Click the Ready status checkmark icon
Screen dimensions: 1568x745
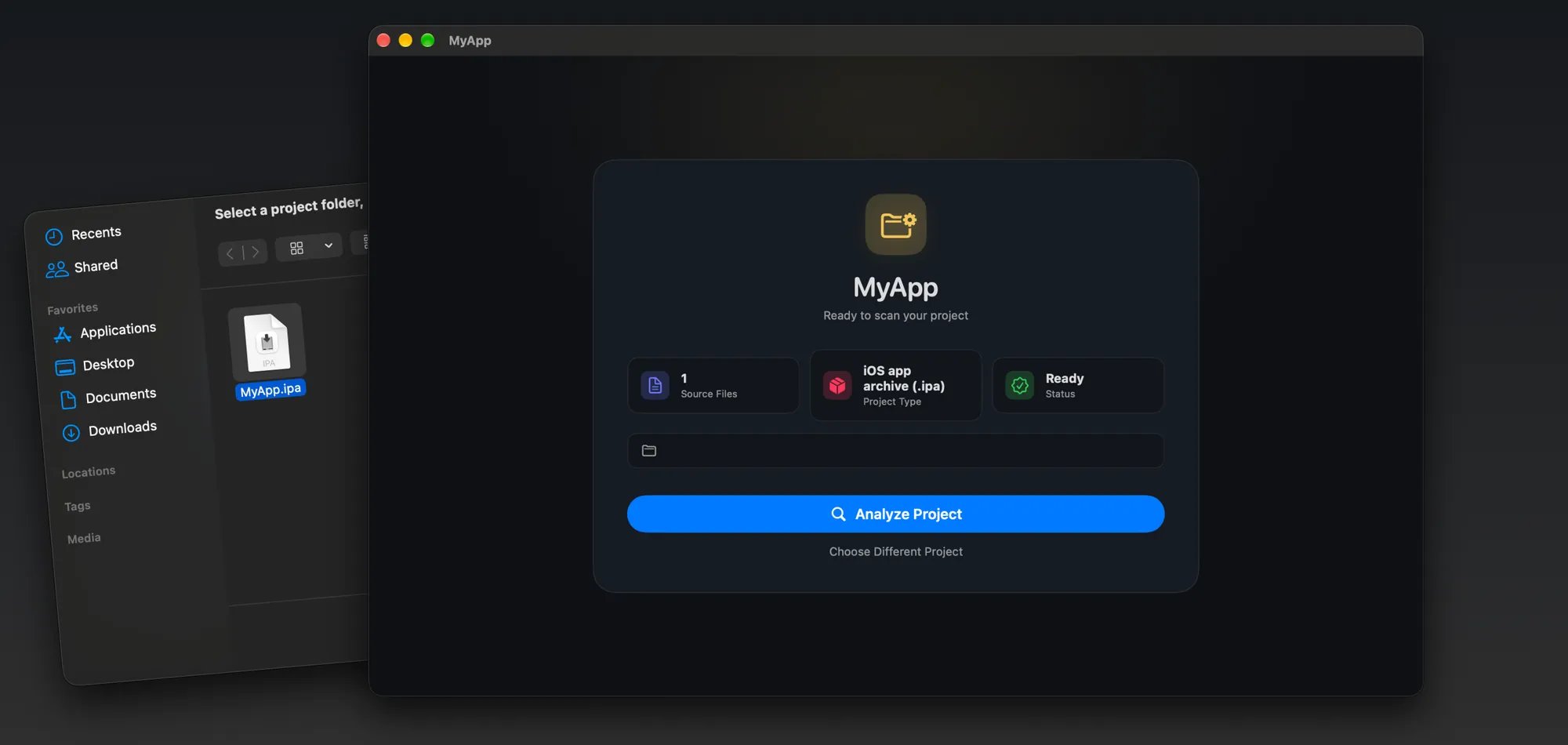pos(1019,385)
